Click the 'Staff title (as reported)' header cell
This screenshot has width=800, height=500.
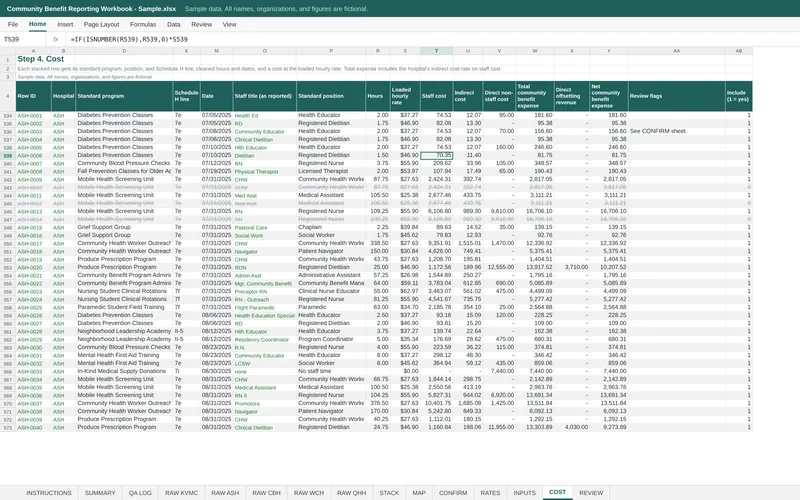(x=264, y=96)
